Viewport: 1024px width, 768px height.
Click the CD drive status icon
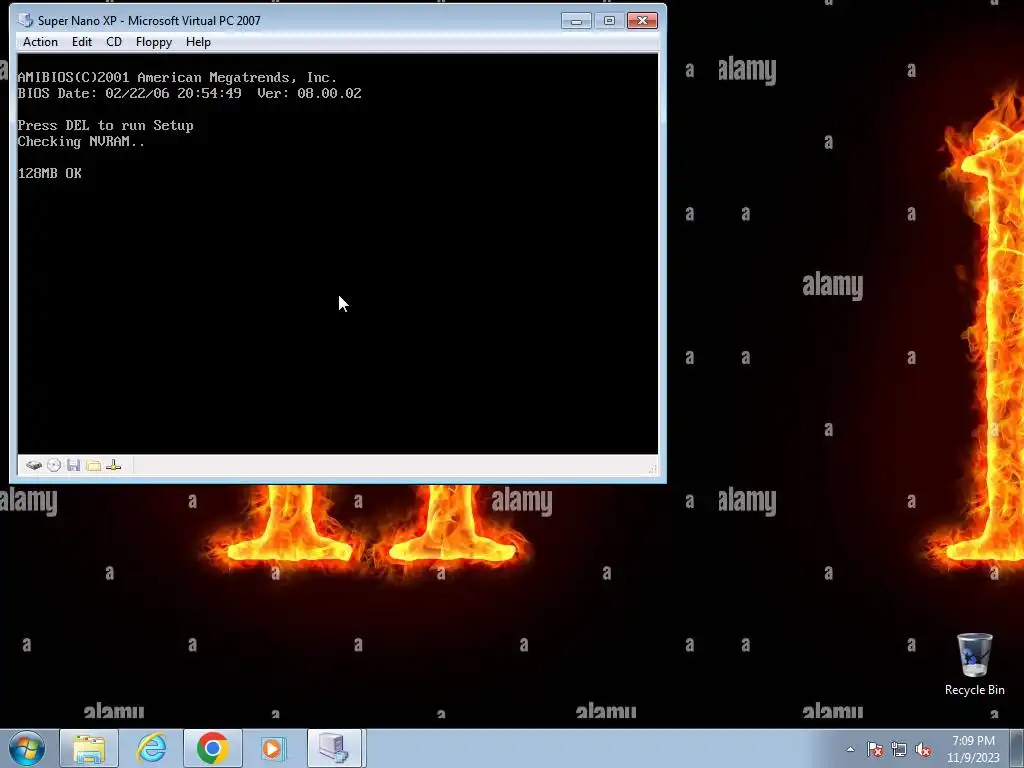click(54, 466)
